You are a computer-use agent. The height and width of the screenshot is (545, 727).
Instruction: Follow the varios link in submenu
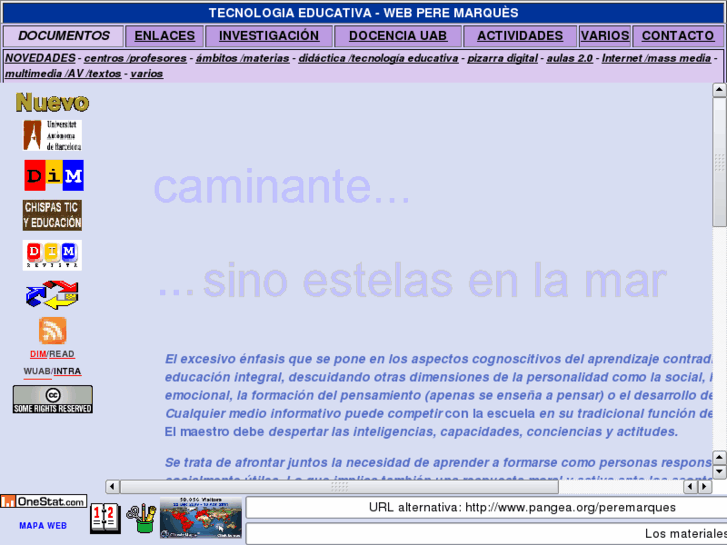[147, 74]
